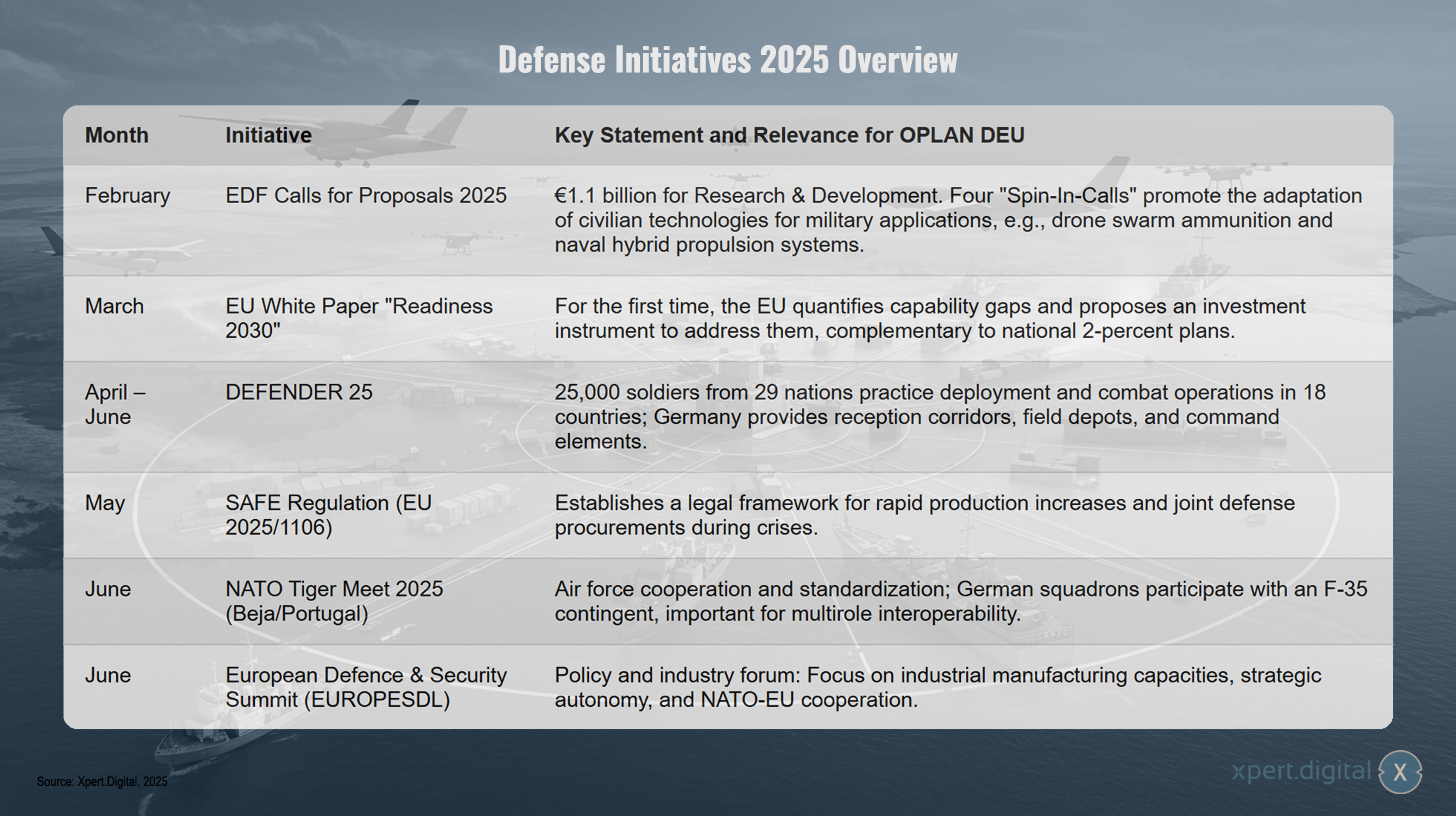
Task: Click the 'Defense Initiatives 2025 Overview' title
Action: (x=728, y=60)
